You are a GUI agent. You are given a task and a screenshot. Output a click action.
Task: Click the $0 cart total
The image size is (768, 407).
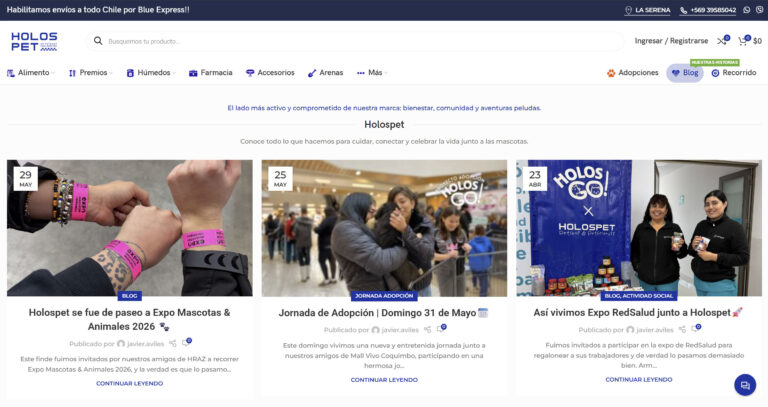pos(757,41)
